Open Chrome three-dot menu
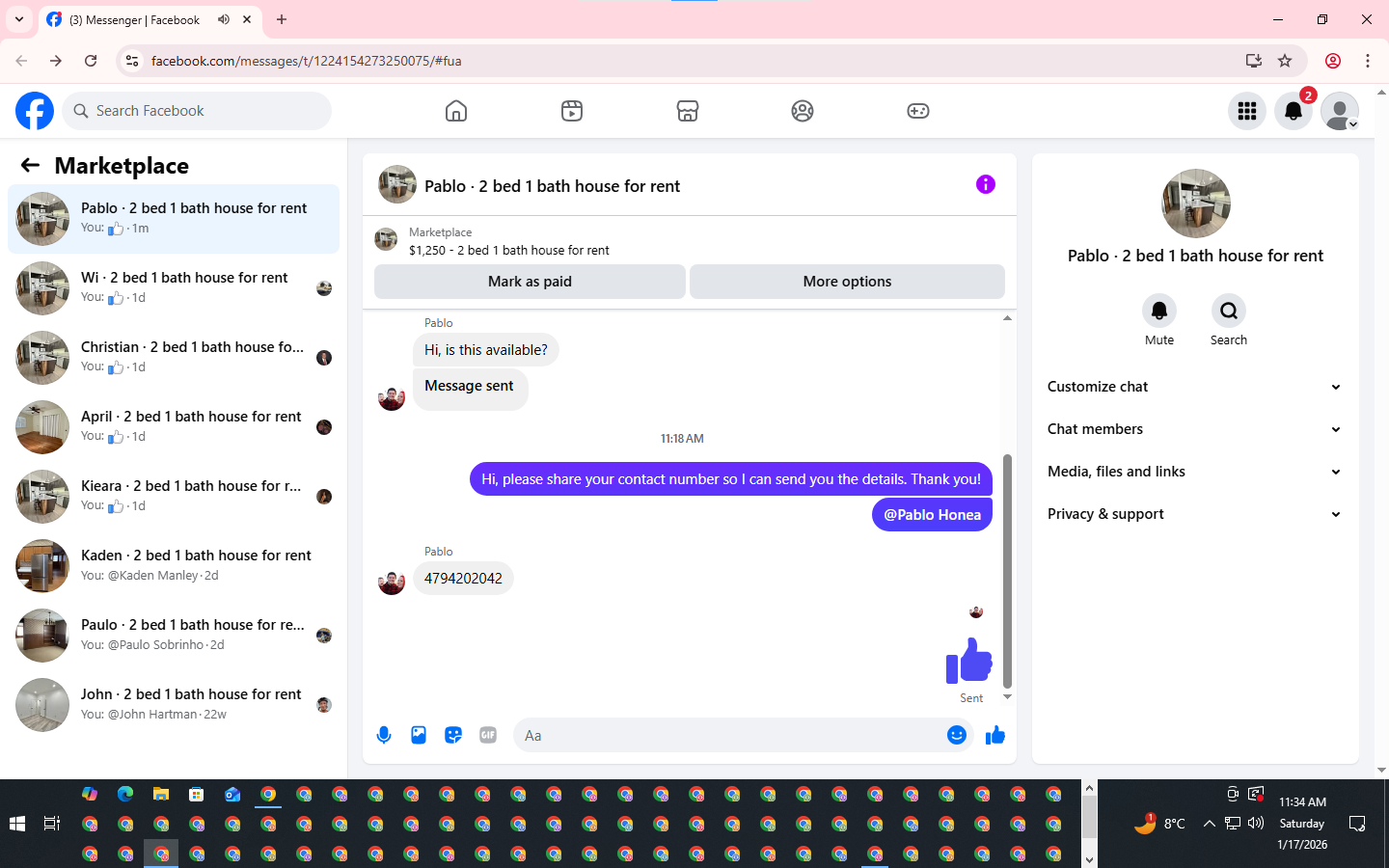Screen dimensions: 1389x868 click(1368, 61)
